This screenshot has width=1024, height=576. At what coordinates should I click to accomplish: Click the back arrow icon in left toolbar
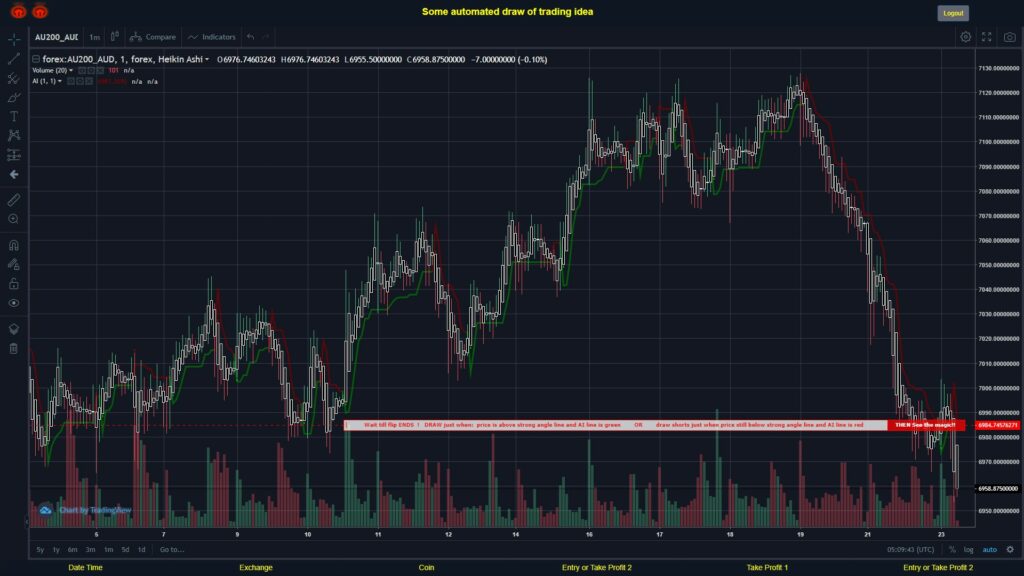(14, 174)
